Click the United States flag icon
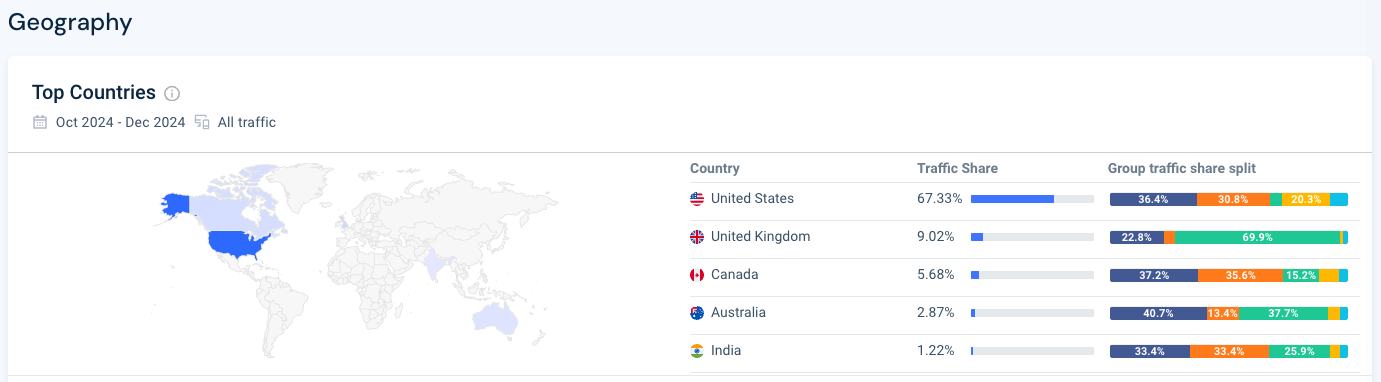 (x=697, y=199)
